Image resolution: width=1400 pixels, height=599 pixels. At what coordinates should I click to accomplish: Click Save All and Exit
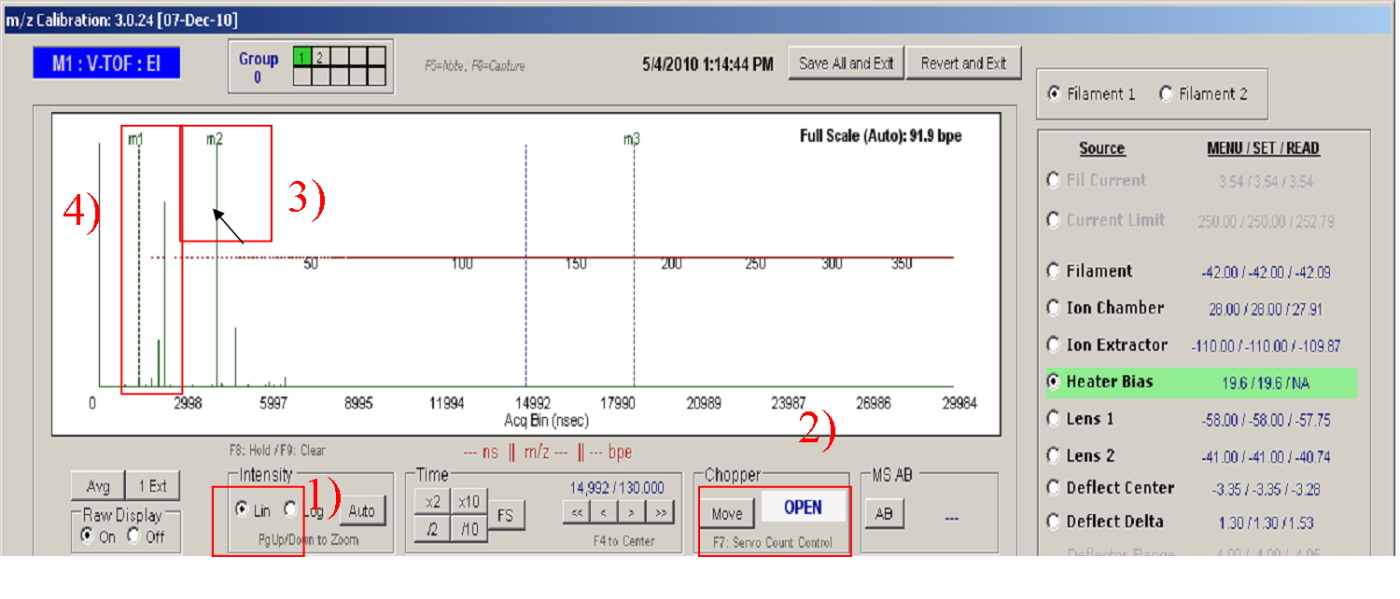(846, 63)
